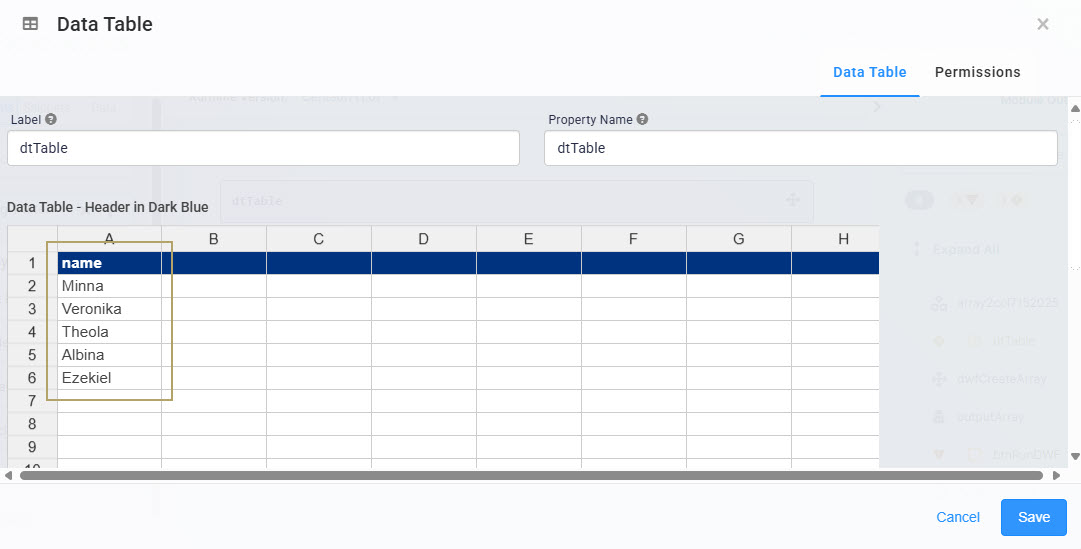Select column G header
The image size is (1081, 549).
pos(738,239)
